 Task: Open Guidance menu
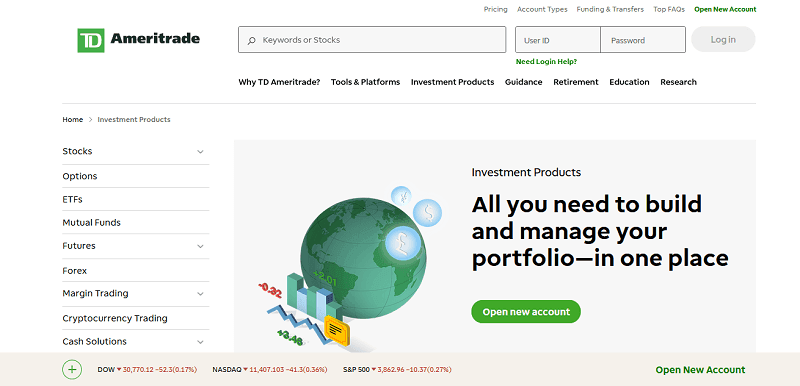point(523,82)
